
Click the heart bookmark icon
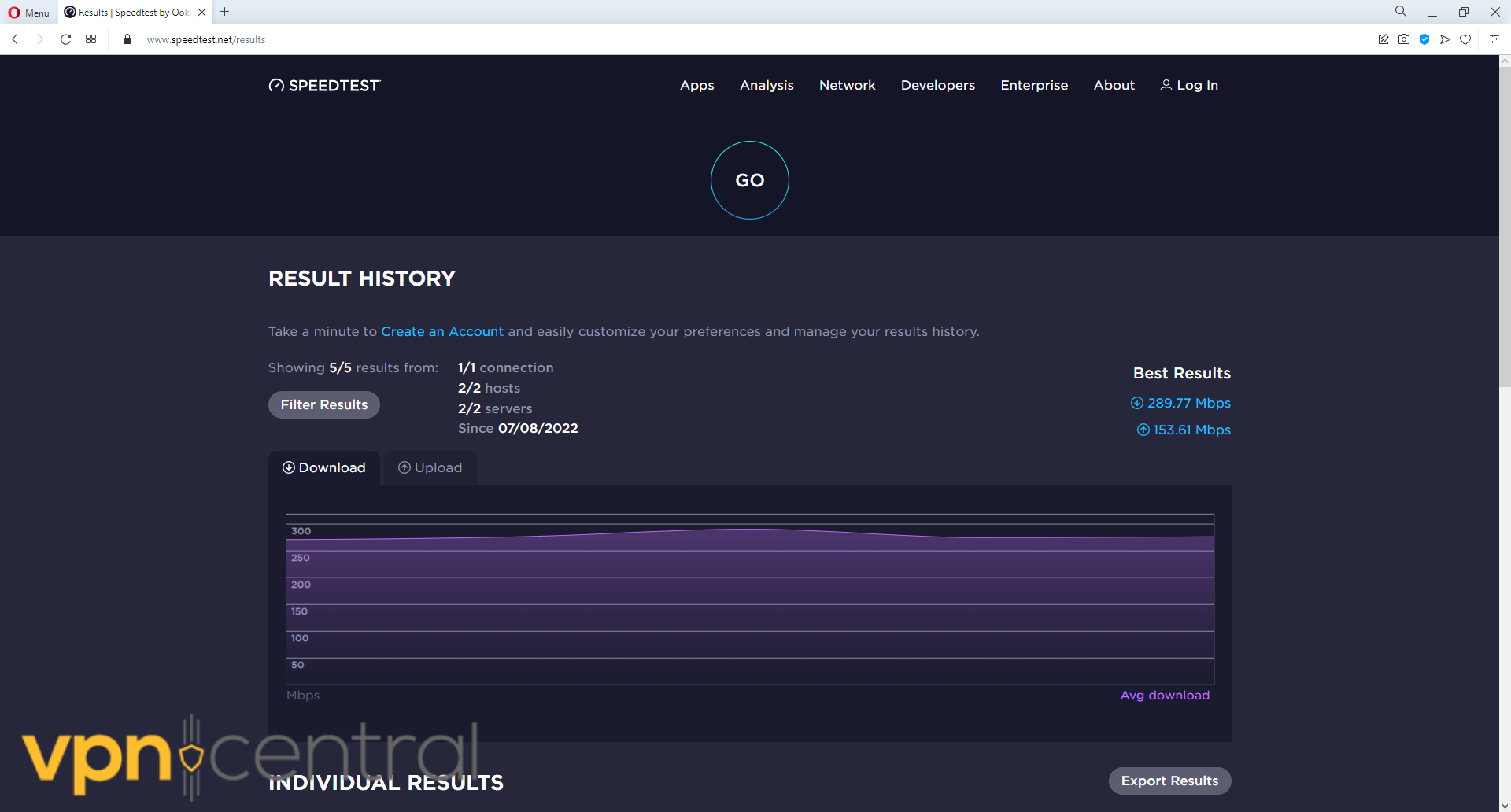(x=1465, y=39)
